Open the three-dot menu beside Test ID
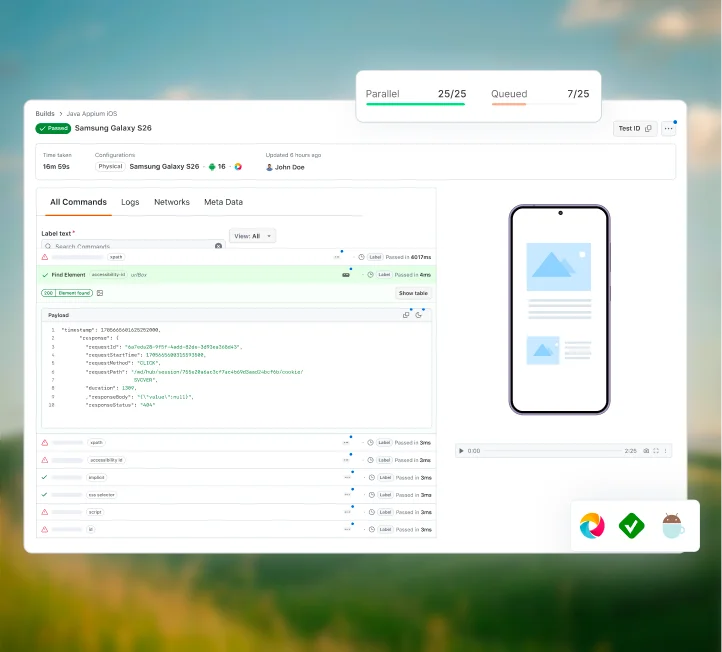 point(668,128)
